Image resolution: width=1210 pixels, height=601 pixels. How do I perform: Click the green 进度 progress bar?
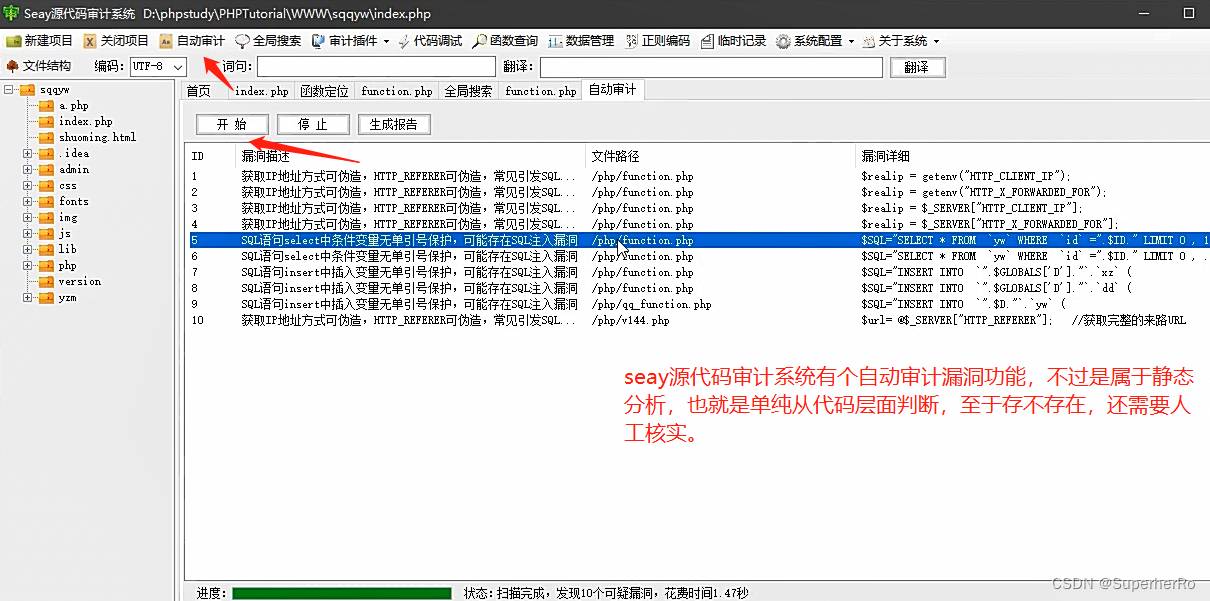[x=341, y=593]
